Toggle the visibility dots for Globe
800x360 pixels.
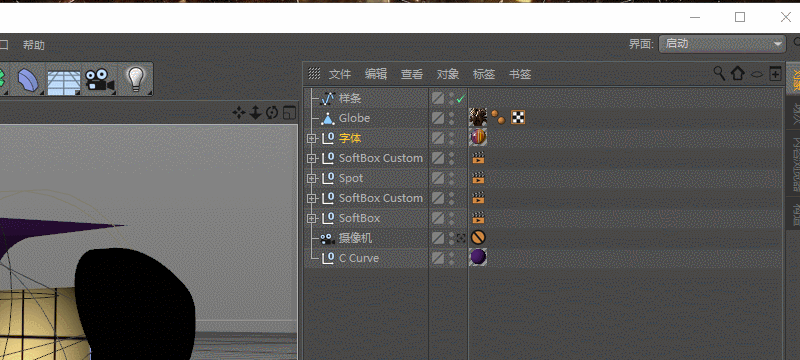tap(451, 118)
